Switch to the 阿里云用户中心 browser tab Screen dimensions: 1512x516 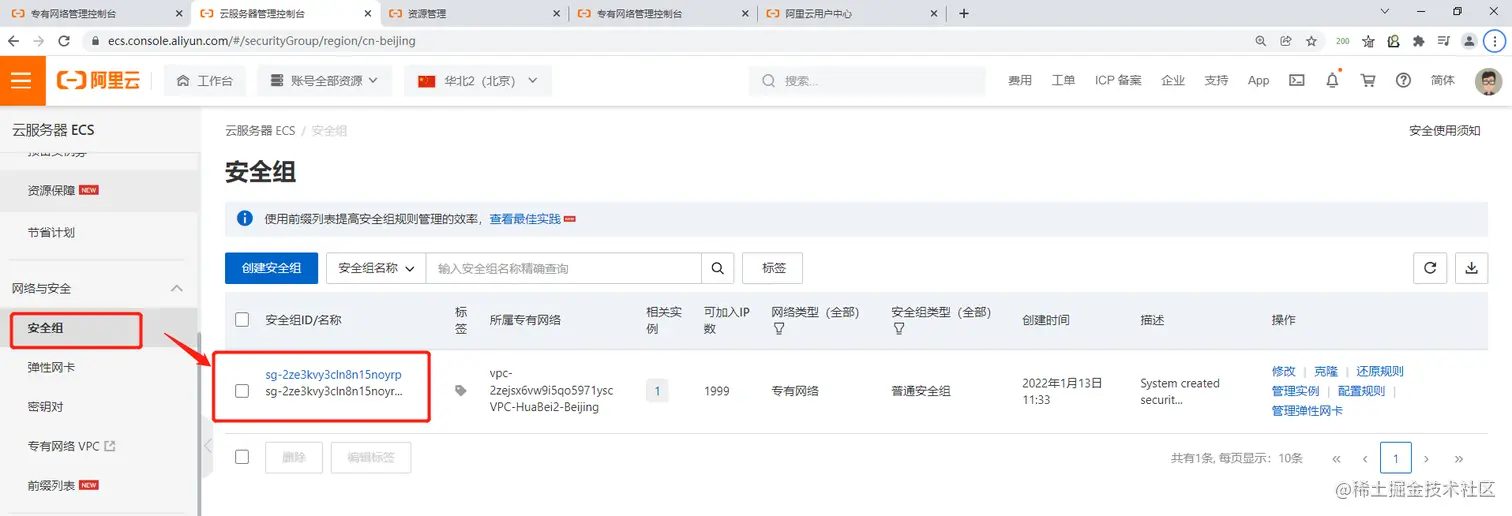[x=852, y=14]
